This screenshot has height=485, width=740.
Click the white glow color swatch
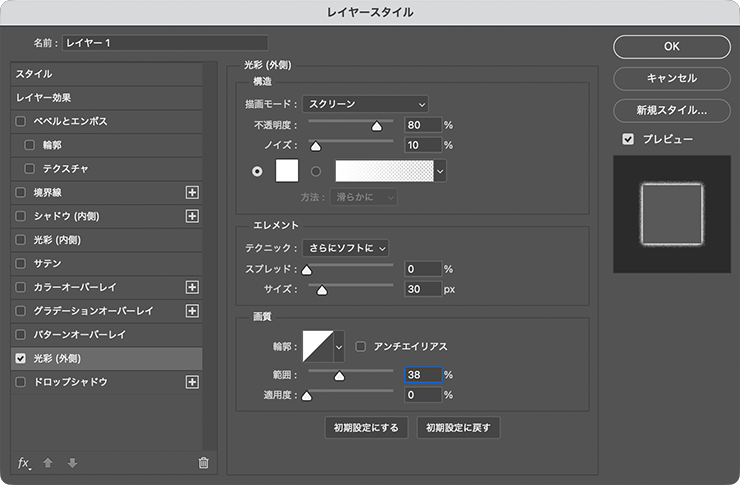287,170
